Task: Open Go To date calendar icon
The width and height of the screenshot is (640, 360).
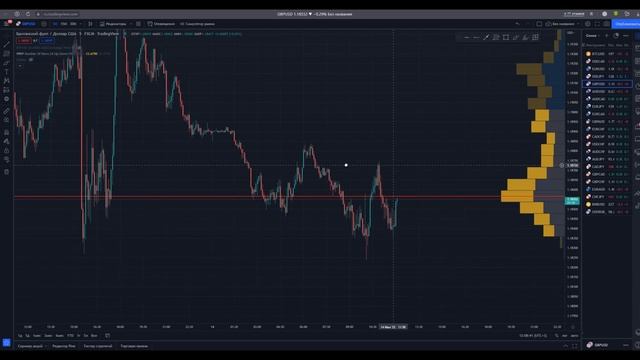Action: [107, 336]
